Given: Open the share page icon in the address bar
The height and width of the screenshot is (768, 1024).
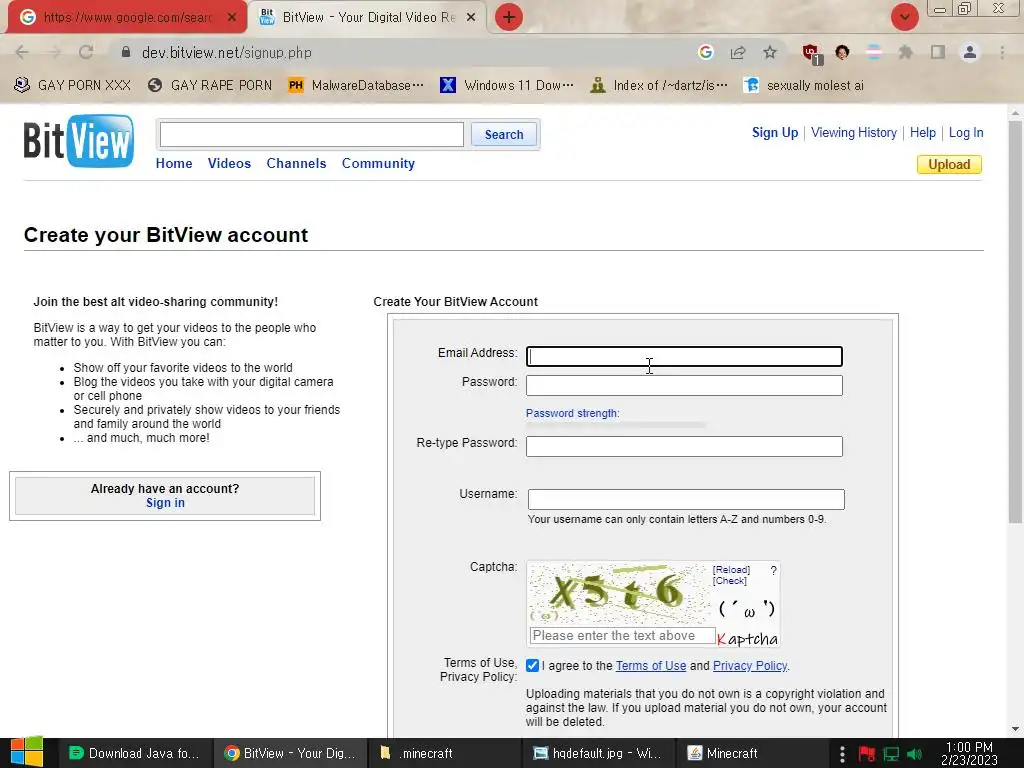Looking at the screenshot, I should [738, 52].
